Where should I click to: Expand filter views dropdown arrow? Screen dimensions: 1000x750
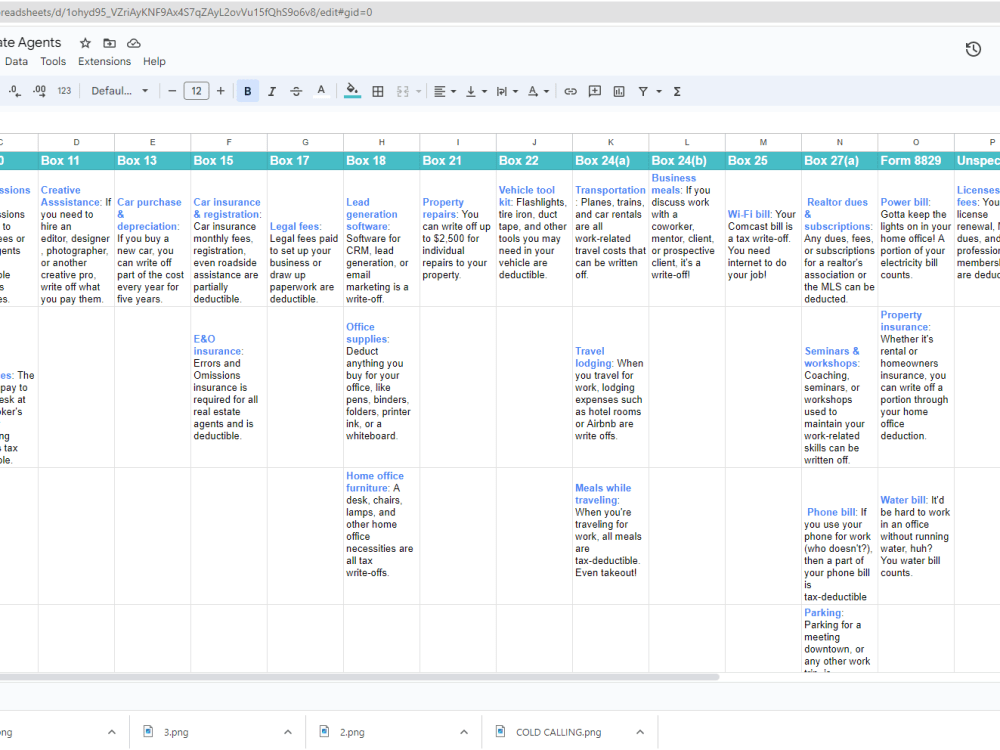click(x=659, y=91)
